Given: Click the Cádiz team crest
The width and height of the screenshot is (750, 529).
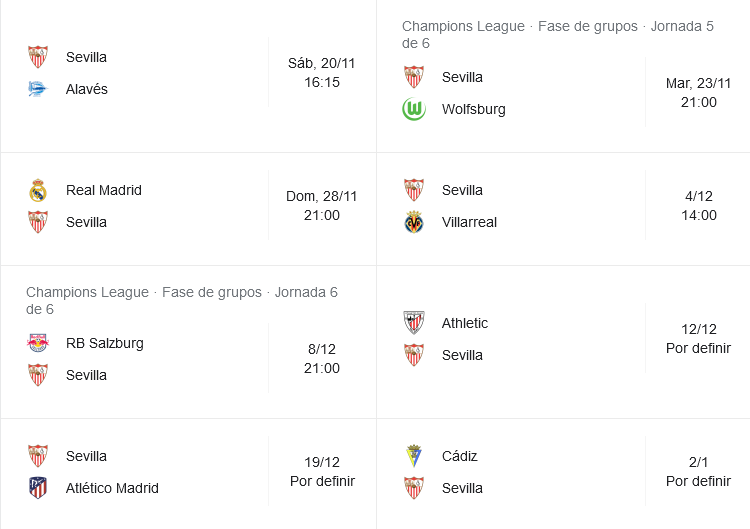Looking at the screenshot, I should pos(414,456).
